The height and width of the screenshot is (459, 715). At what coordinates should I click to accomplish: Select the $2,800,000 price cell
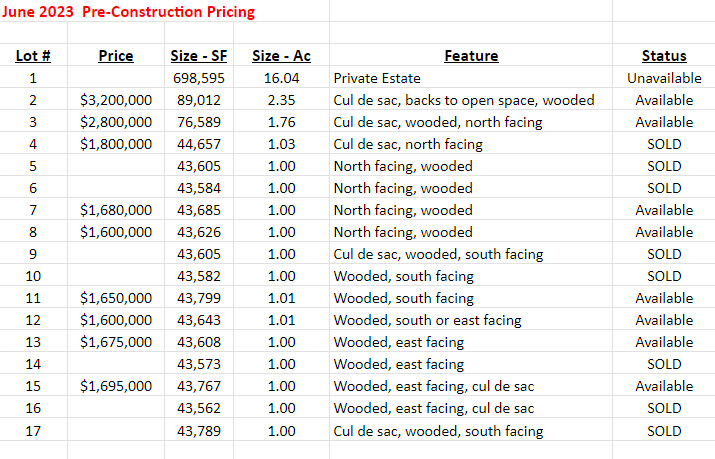[x=116, y=122]
